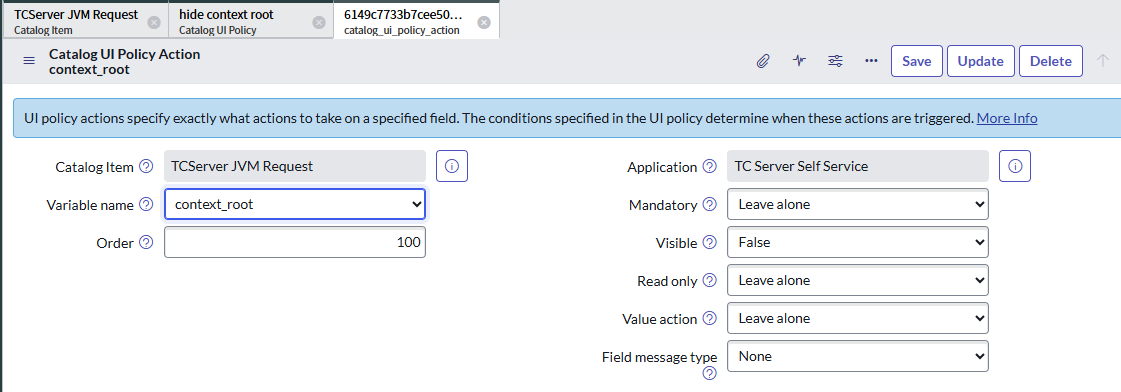Open the more options ellipsis menu
Screen dimensions: 1121x392
[871, 61]
